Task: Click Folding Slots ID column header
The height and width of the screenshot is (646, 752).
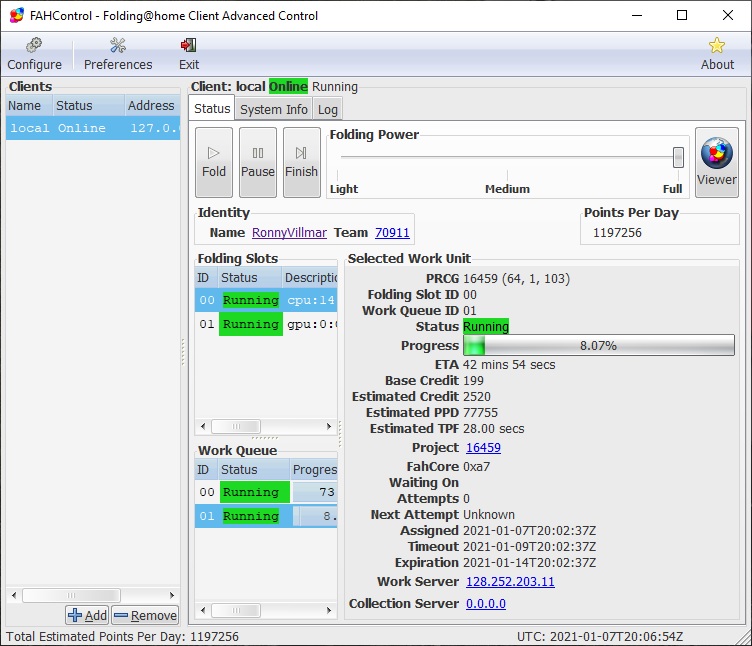Action: 206,278
